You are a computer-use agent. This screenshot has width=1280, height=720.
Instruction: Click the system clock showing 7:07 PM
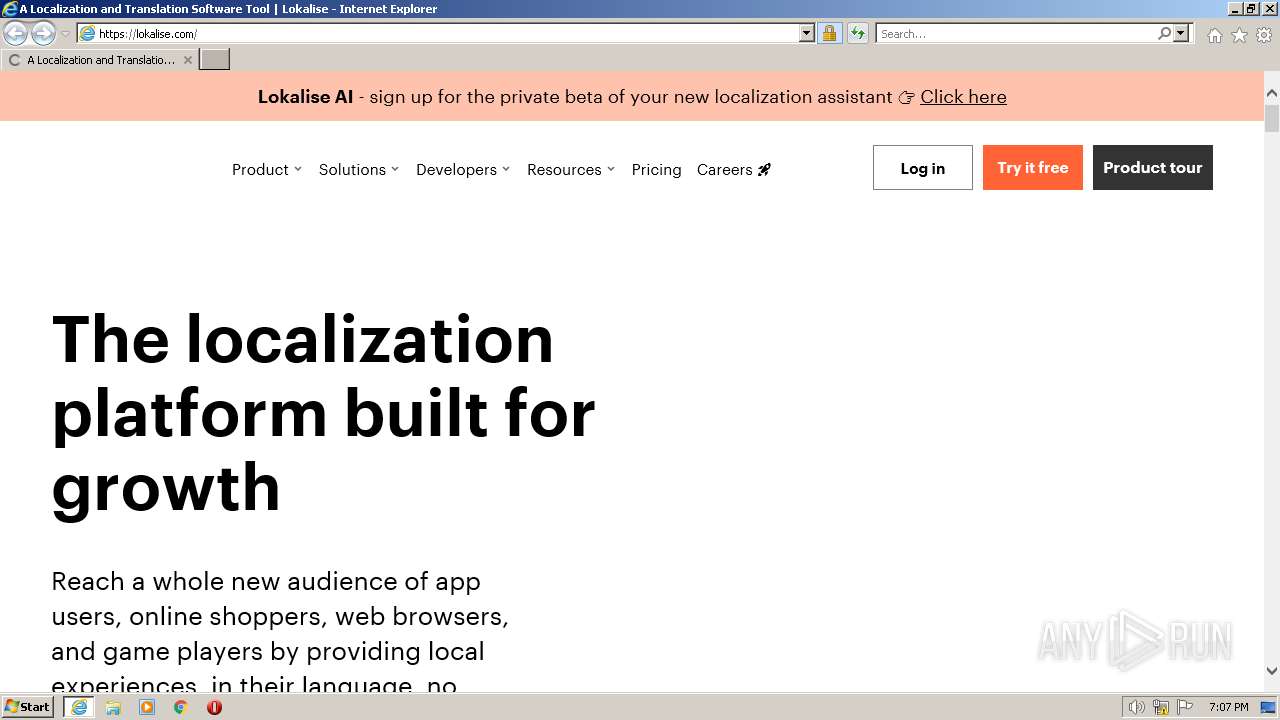pos(1228,707)
